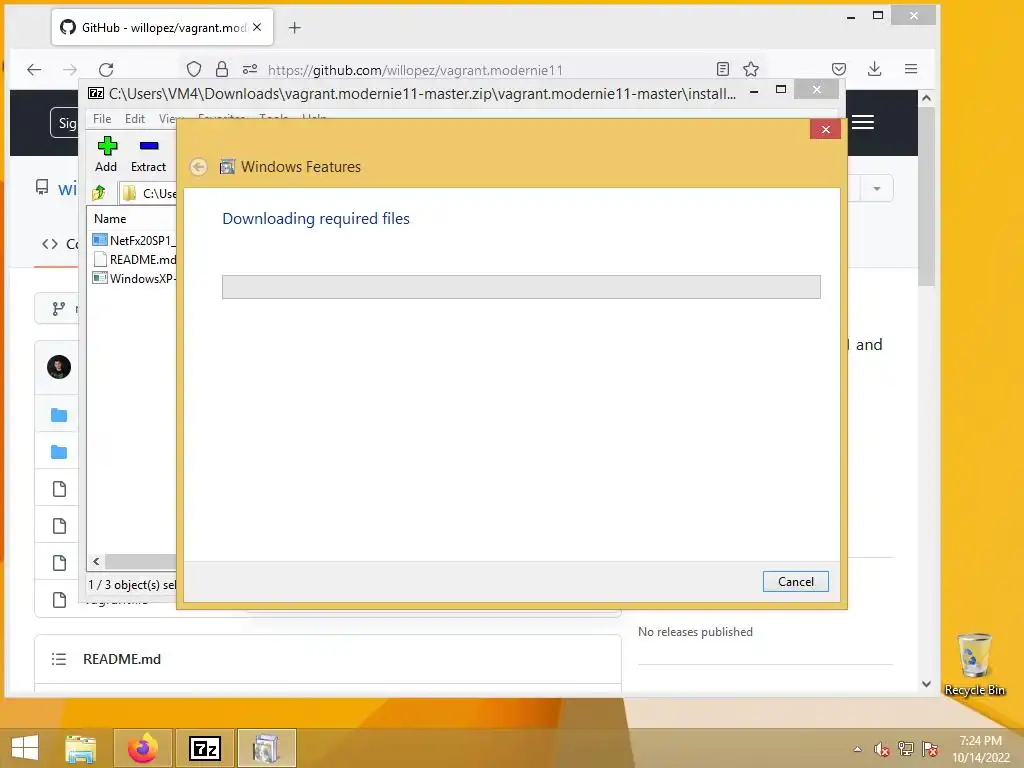Open Firefox downloads panel
Image resolution: width=1024 pixels, height=768 pixels.
875,69
